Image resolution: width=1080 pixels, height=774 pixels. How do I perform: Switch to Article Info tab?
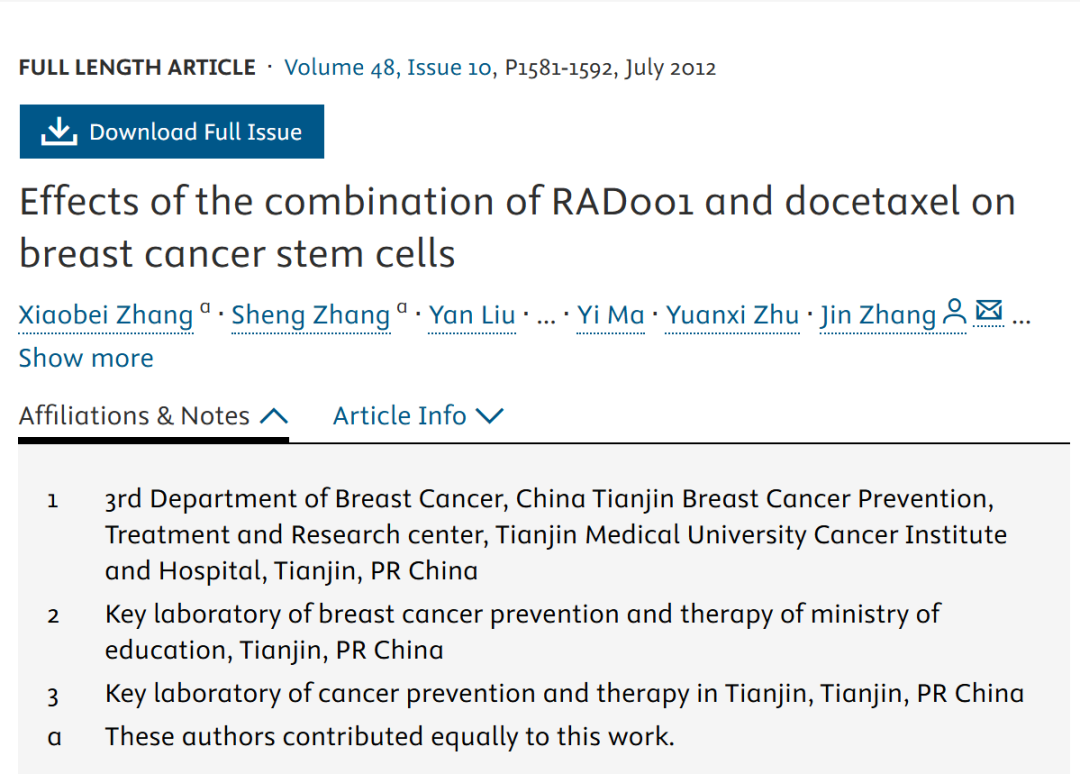[x=418, y=416]
